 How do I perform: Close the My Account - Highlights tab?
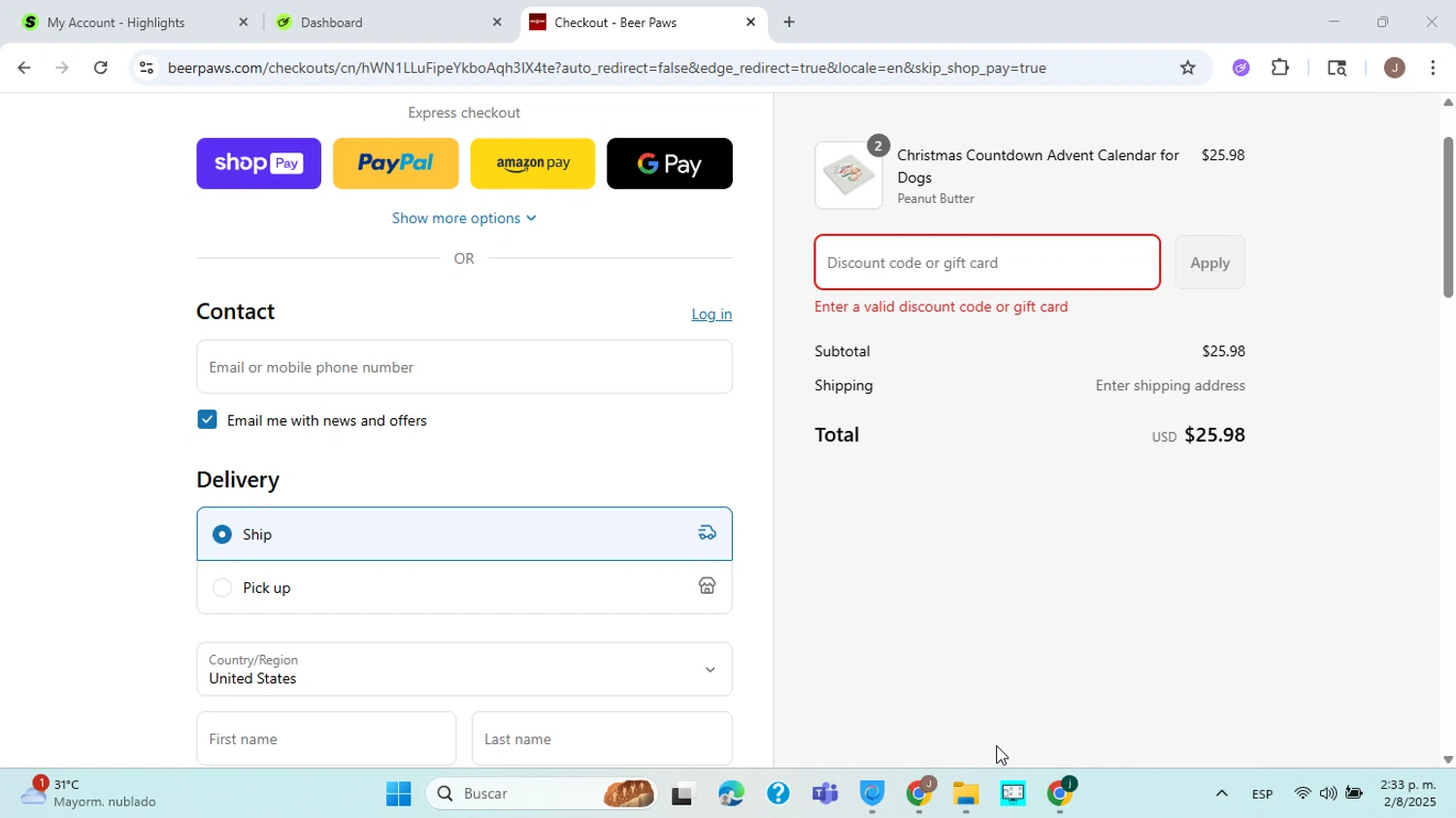tap(244, 21)
